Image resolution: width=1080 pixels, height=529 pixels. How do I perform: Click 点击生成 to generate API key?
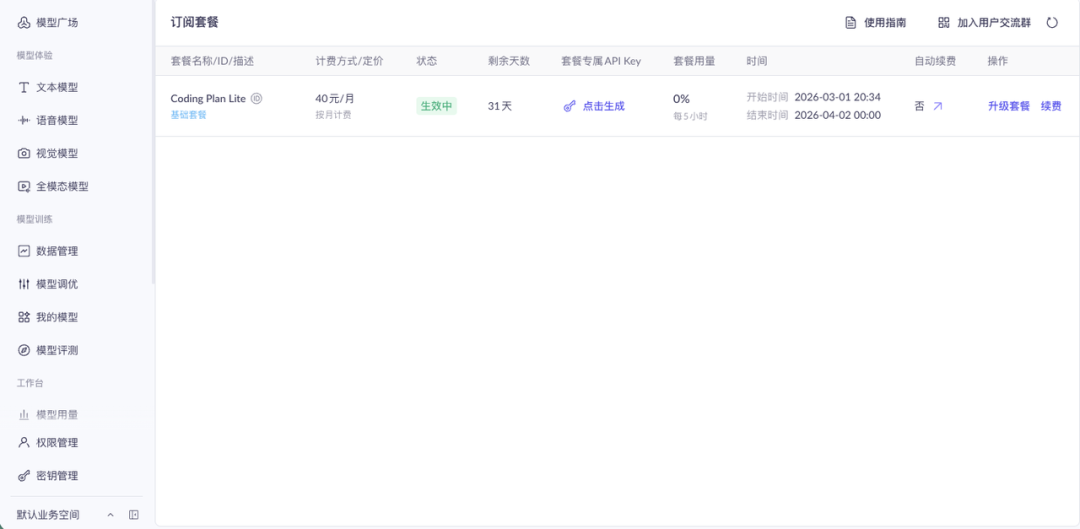pyautogui.click(x=603, y=106)
